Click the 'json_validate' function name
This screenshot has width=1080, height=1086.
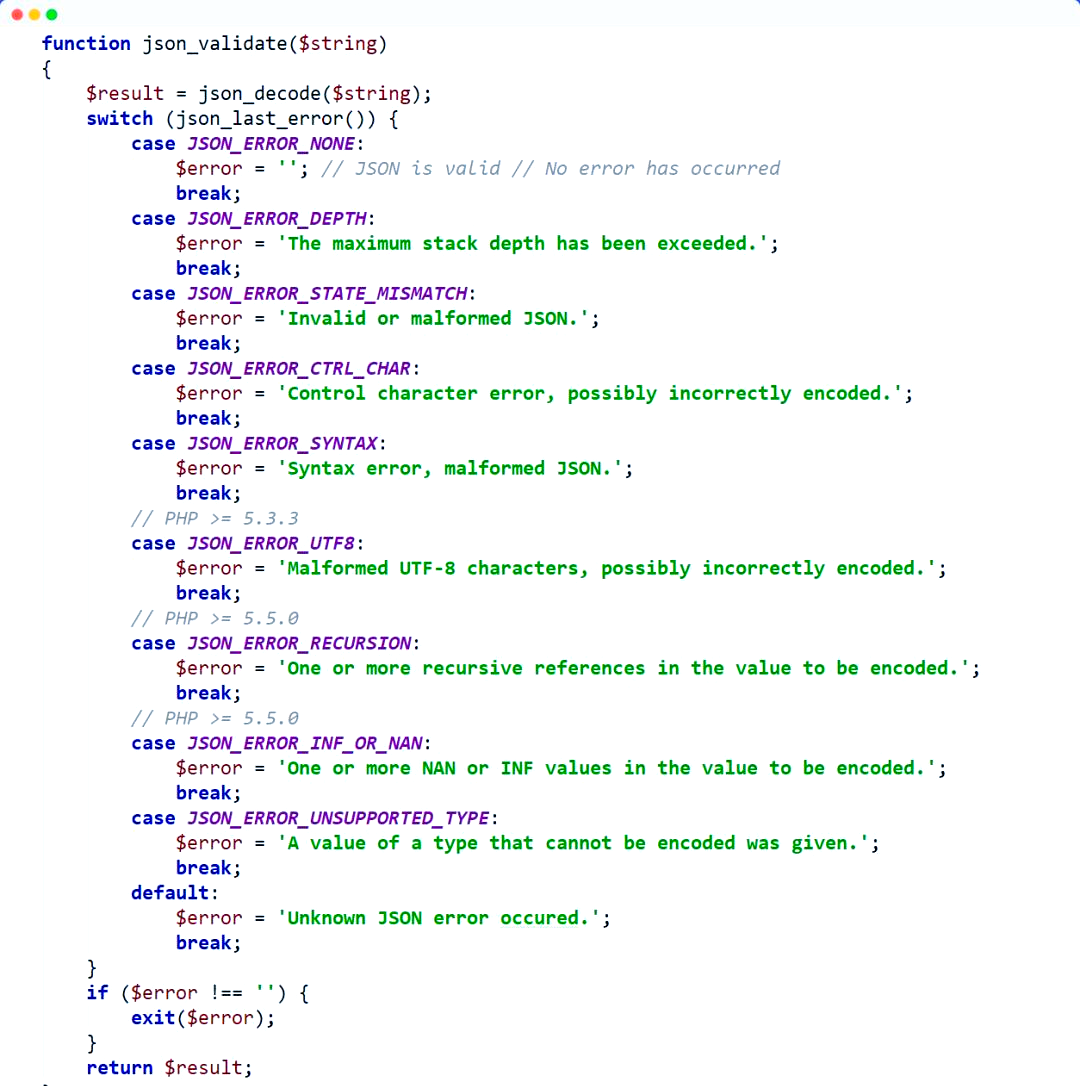(215, 44)
